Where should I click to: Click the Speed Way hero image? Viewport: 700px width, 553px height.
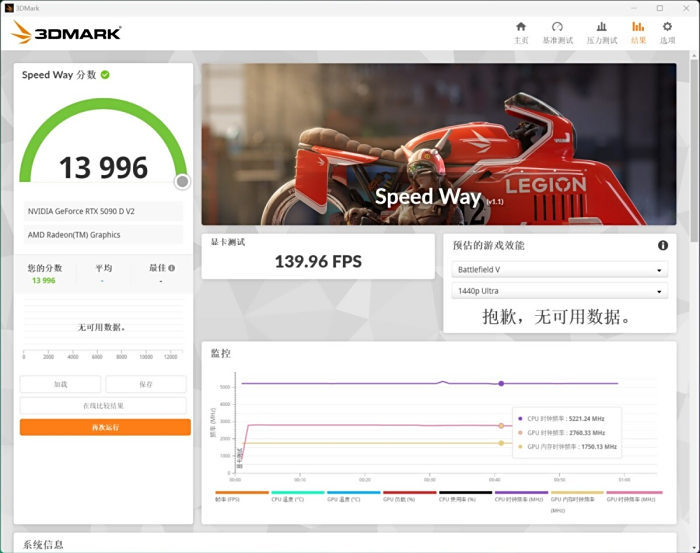[x=439, y=144]
